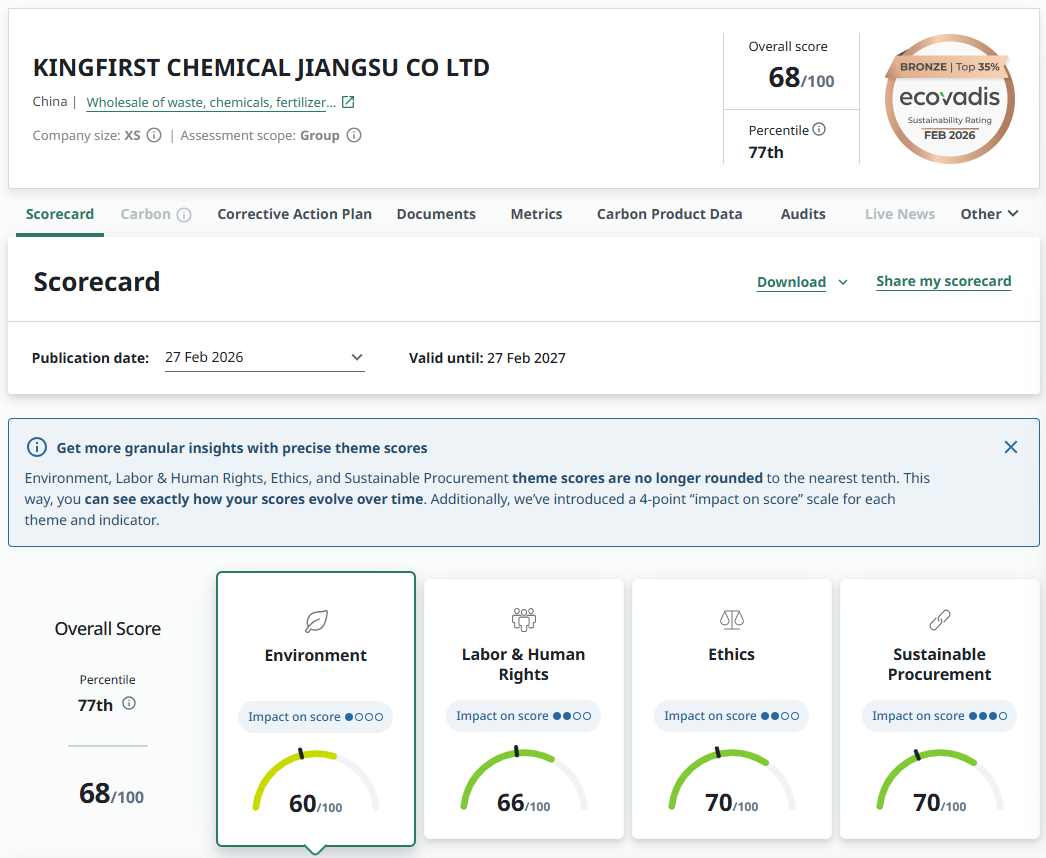Viewport: 1046px width, 858px height.
Task: Select the Sustainable Procurement leaf chain icon
Action: coord(939,620)
